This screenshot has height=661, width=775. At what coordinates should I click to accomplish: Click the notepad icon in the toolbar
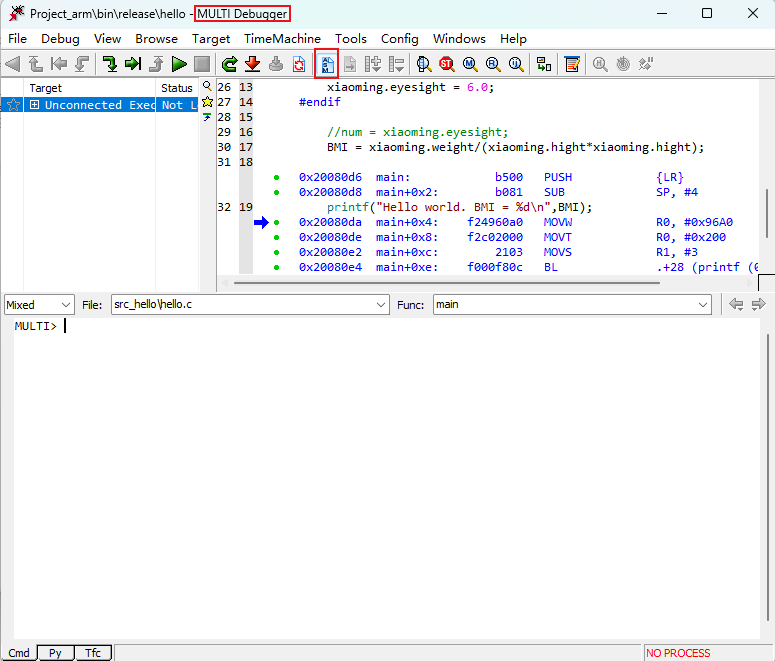(x=572, y=64)
